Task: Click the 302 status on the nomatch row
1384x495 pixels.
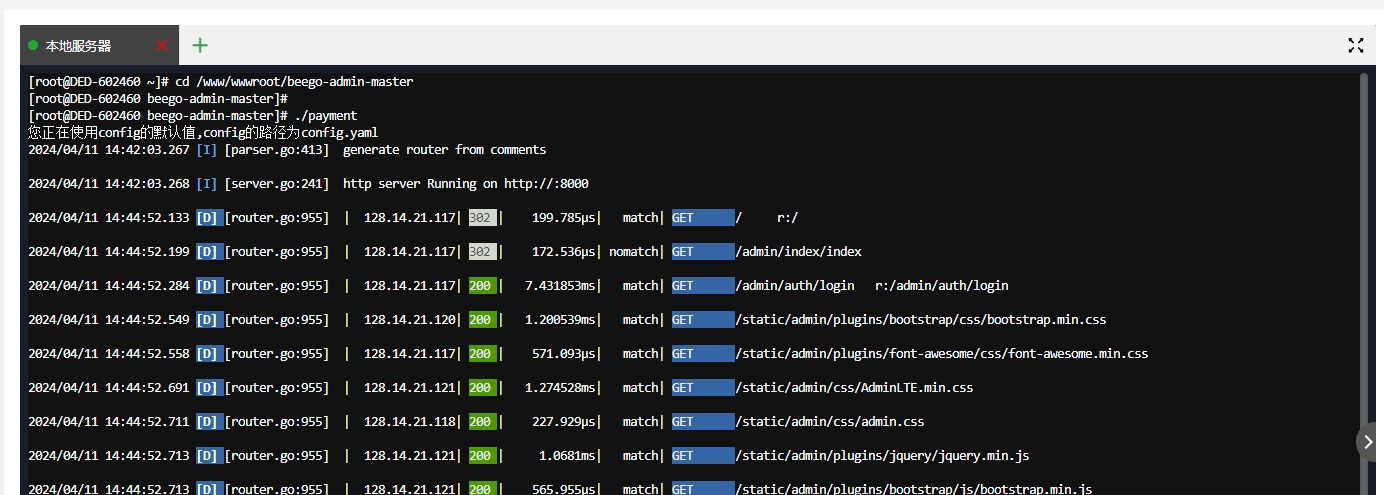Action: 481,252
